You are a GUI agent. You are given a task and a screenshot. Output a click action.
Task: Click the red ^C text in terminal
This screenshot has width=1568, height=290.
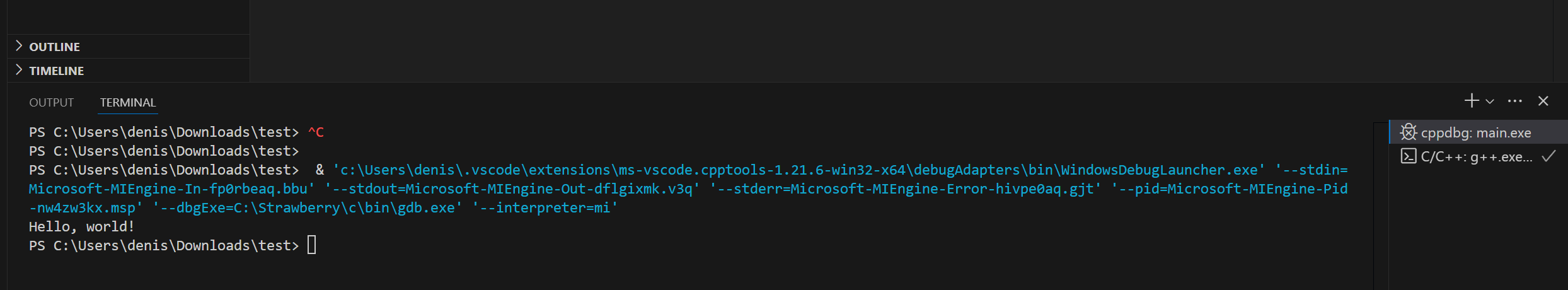pos(316,132)
